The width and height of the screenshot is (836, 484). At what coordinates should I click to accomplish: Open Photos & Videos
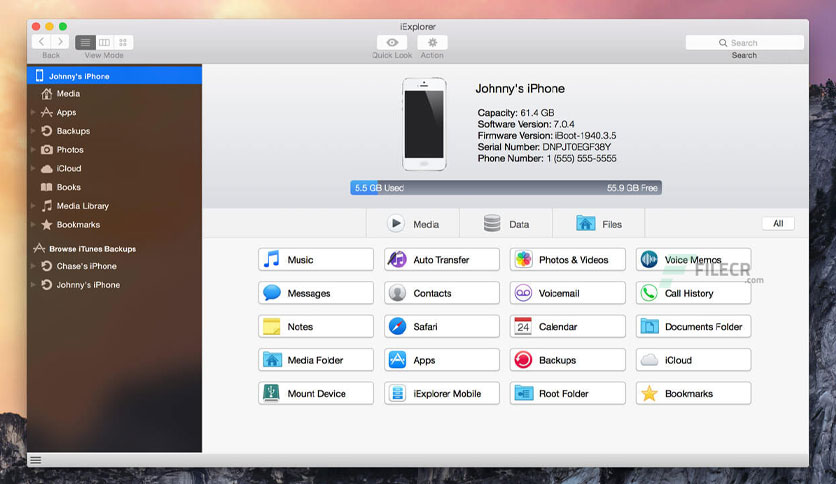(567, 260)
